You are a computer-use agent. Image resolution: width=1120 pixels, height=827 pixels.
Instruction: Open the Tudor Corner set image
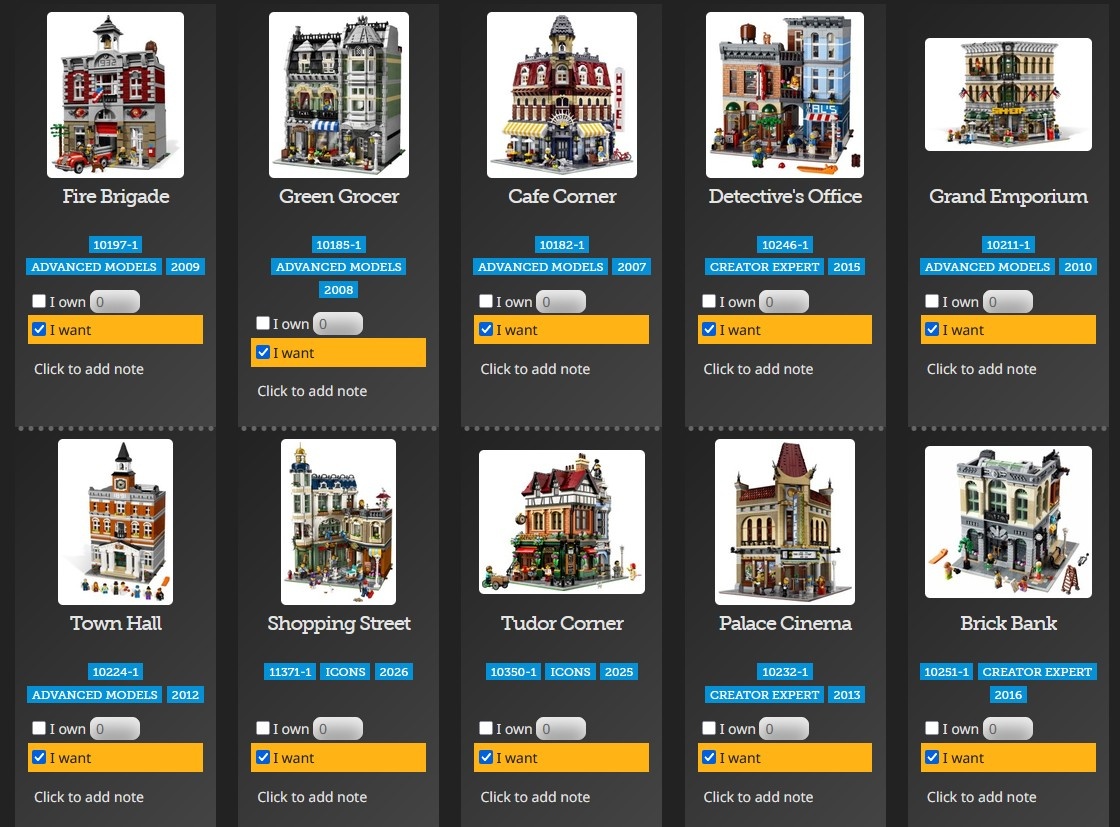[561, 521]
